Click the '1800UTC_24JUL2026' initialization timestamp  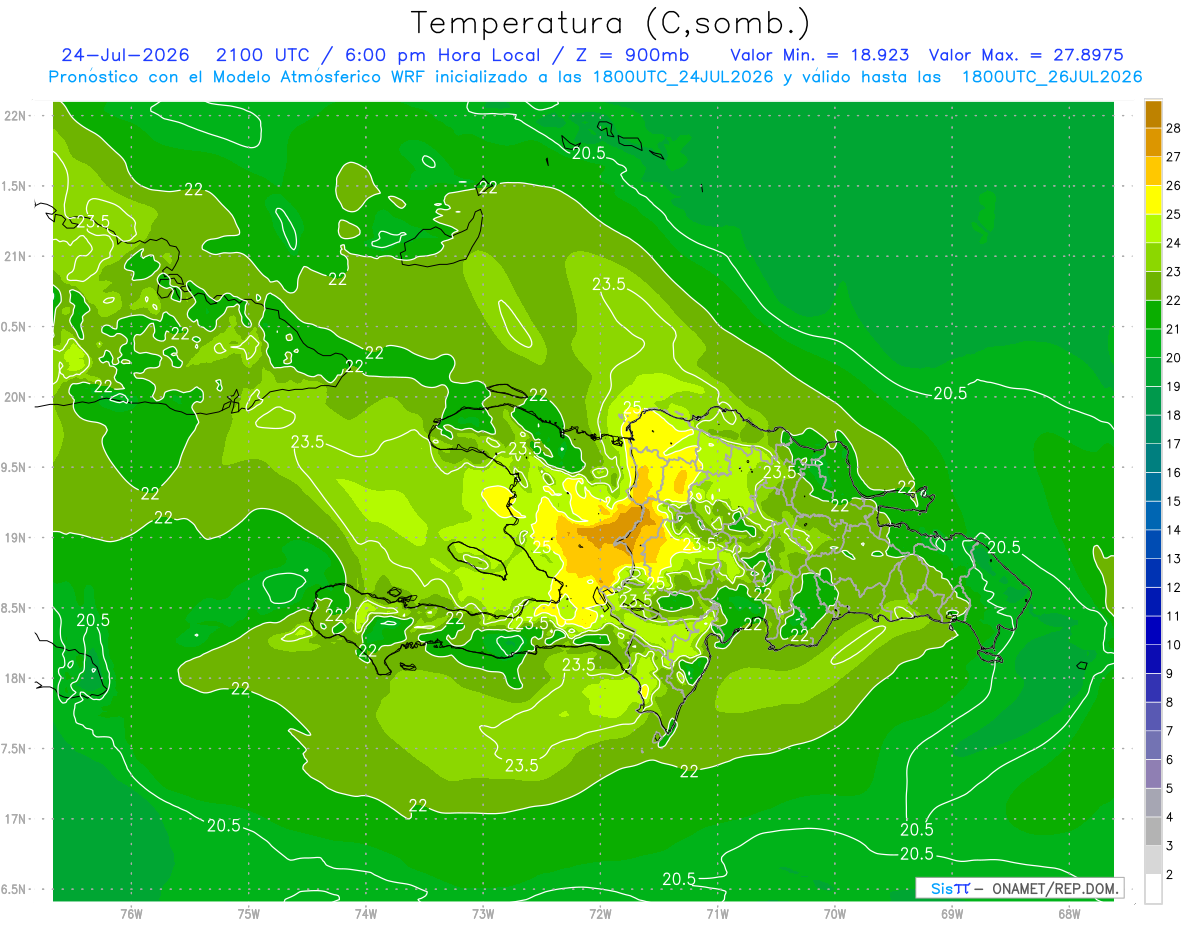pyautogui.click(x=684, y=77)
